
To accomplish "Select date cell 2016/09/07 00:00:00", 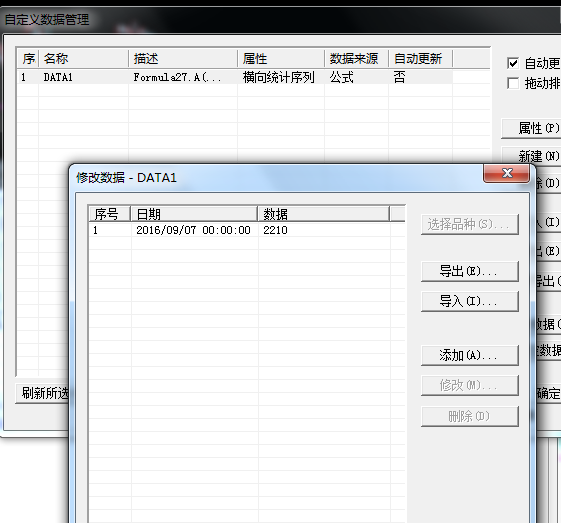I will click(194, 230).
